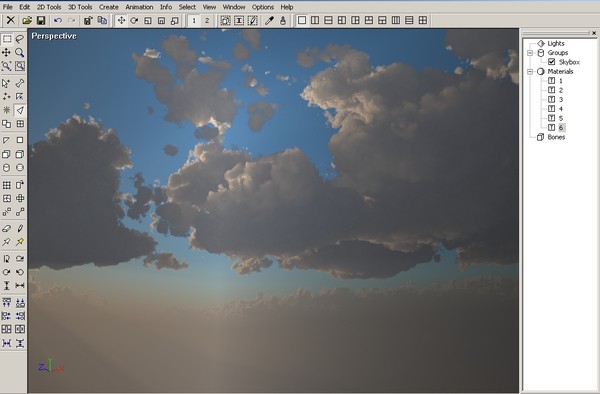600x394 pixels.
Task: Switch to the four-viewport quad layout
Action: pyautogui.click(x=422, y=20)
